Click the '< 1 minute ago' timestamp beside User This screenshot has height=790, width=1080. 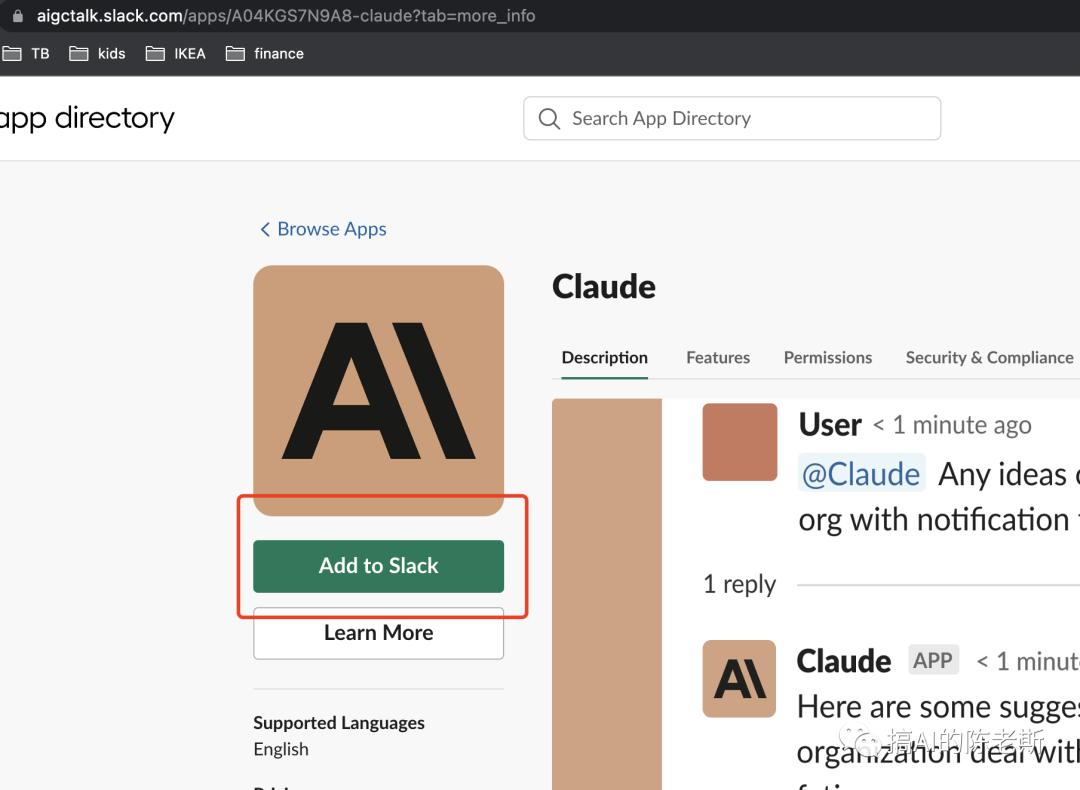click(952, 425)
